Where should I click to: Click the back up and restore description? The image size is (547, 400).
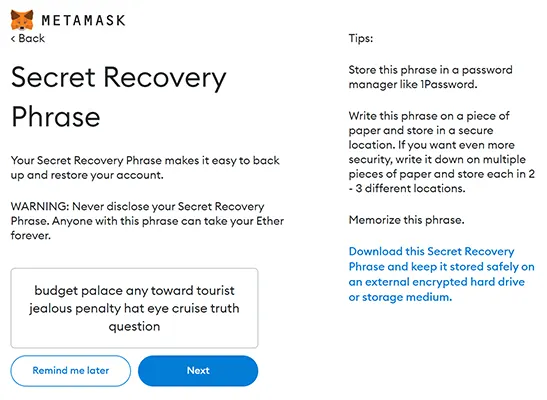point(145,168)
